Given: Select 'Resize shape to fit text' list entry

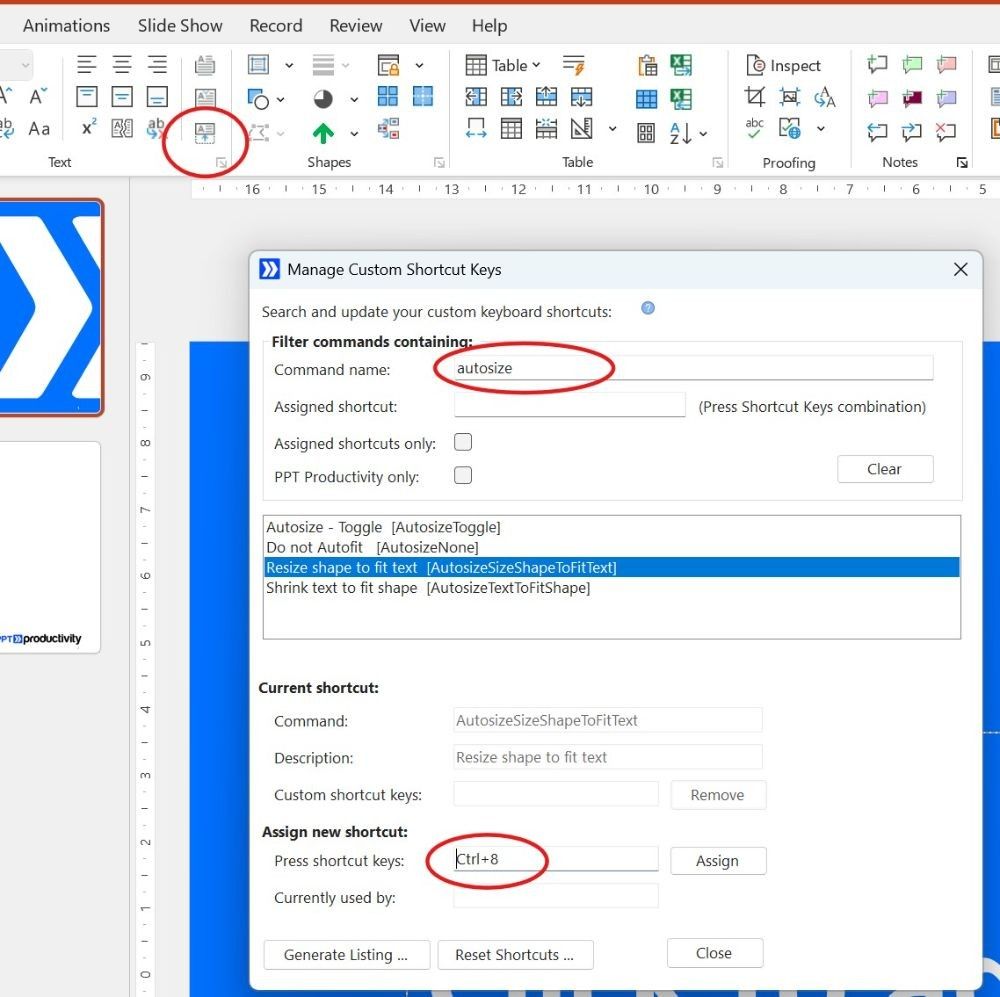Looking at the screenshot, I should (611, 567).
